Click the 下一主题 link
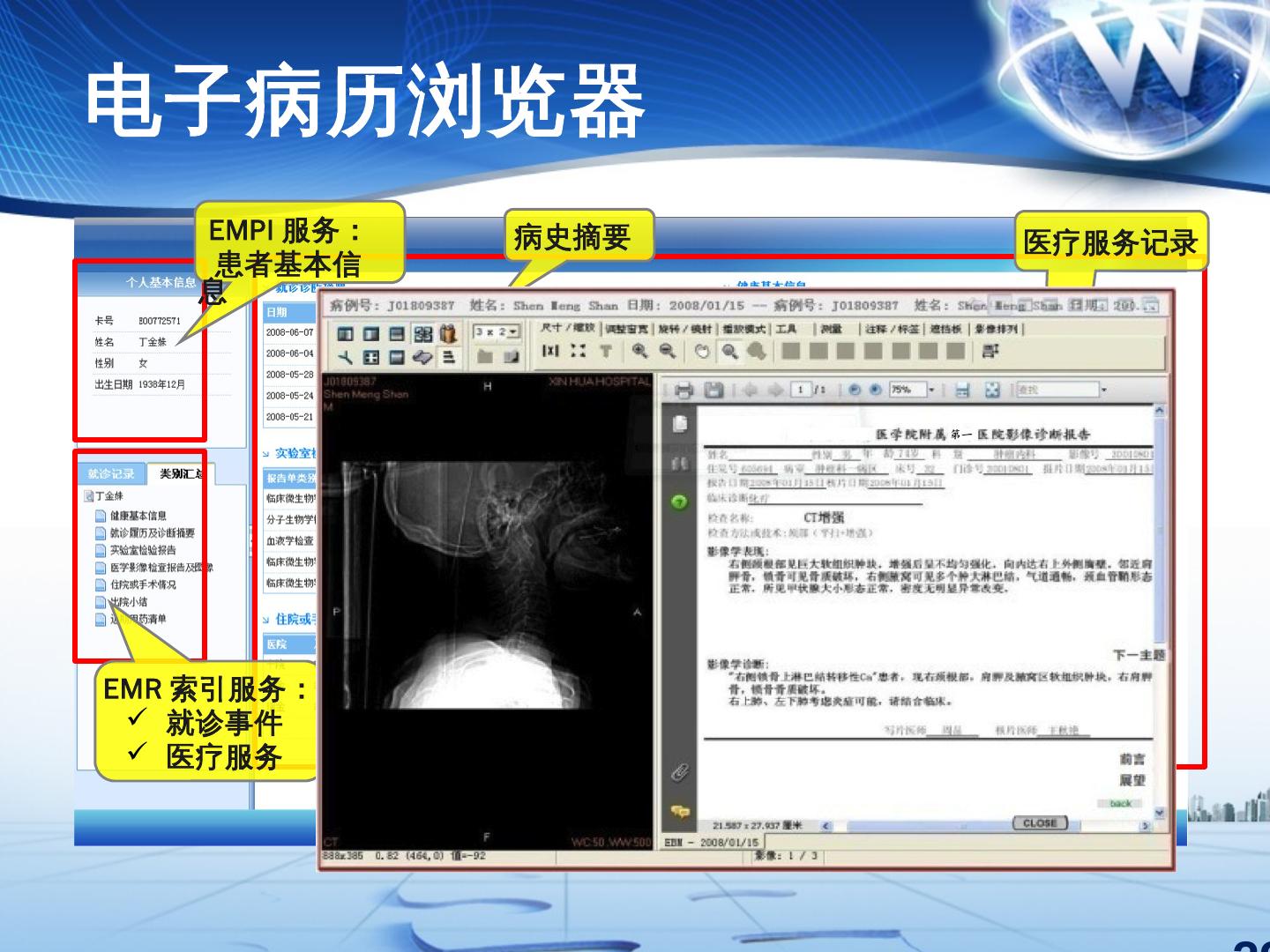Image resolution: width=1270 pixels, height=952 pixels. click(1139, 655)
